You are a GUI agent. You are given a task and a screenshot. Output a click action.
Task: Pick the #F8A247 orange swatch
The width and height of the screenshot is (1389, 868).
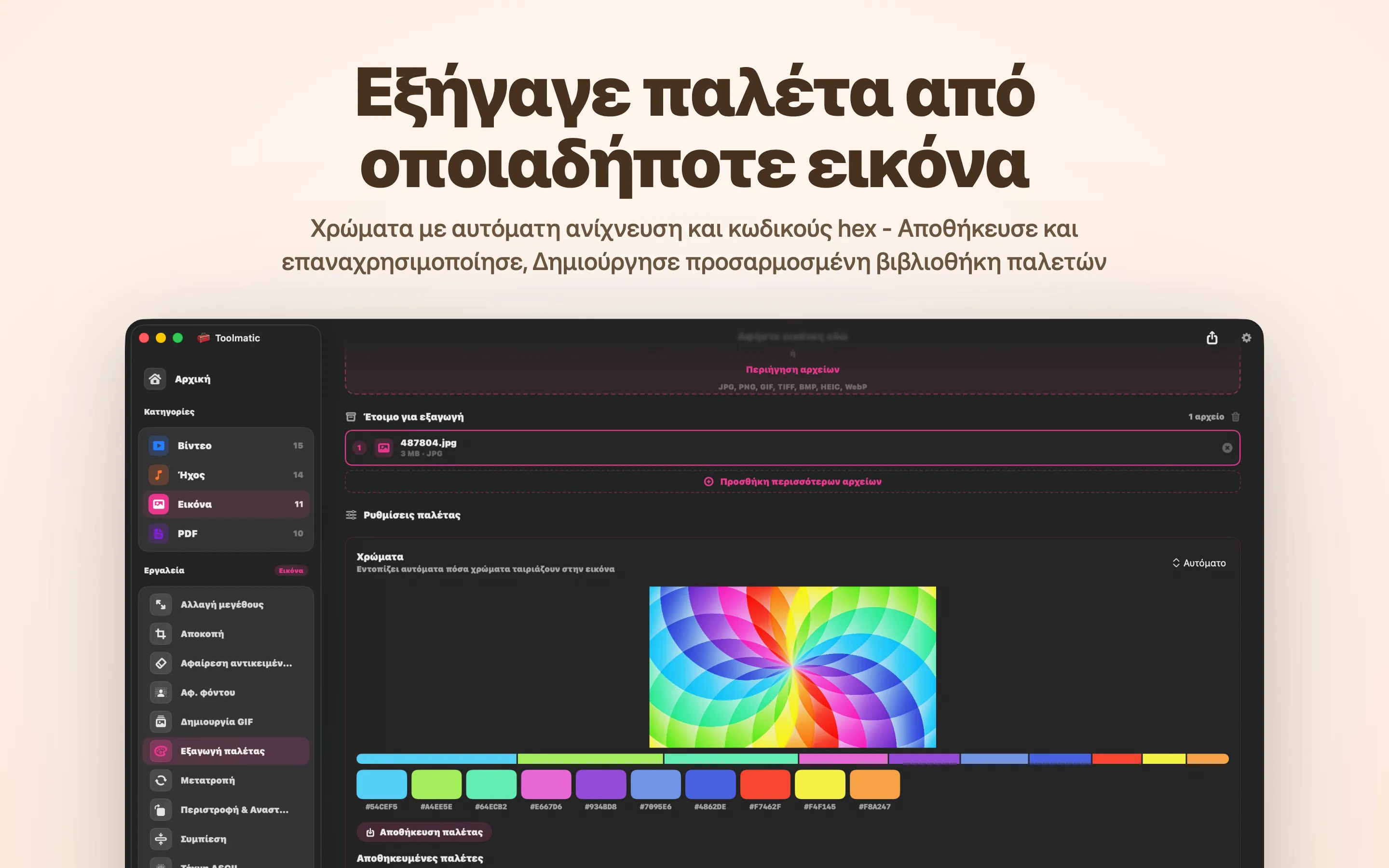point(875,784)
